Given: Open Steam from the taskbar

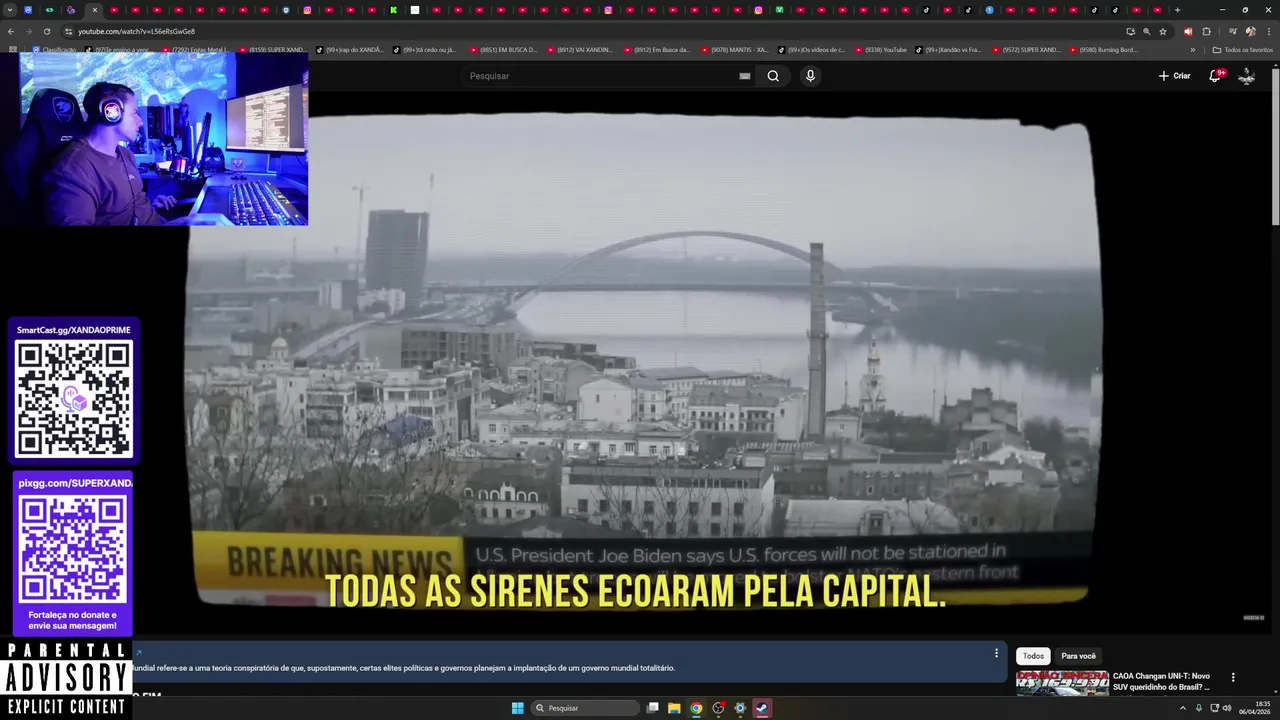Looking at the screenshot, I should (762, 708).
